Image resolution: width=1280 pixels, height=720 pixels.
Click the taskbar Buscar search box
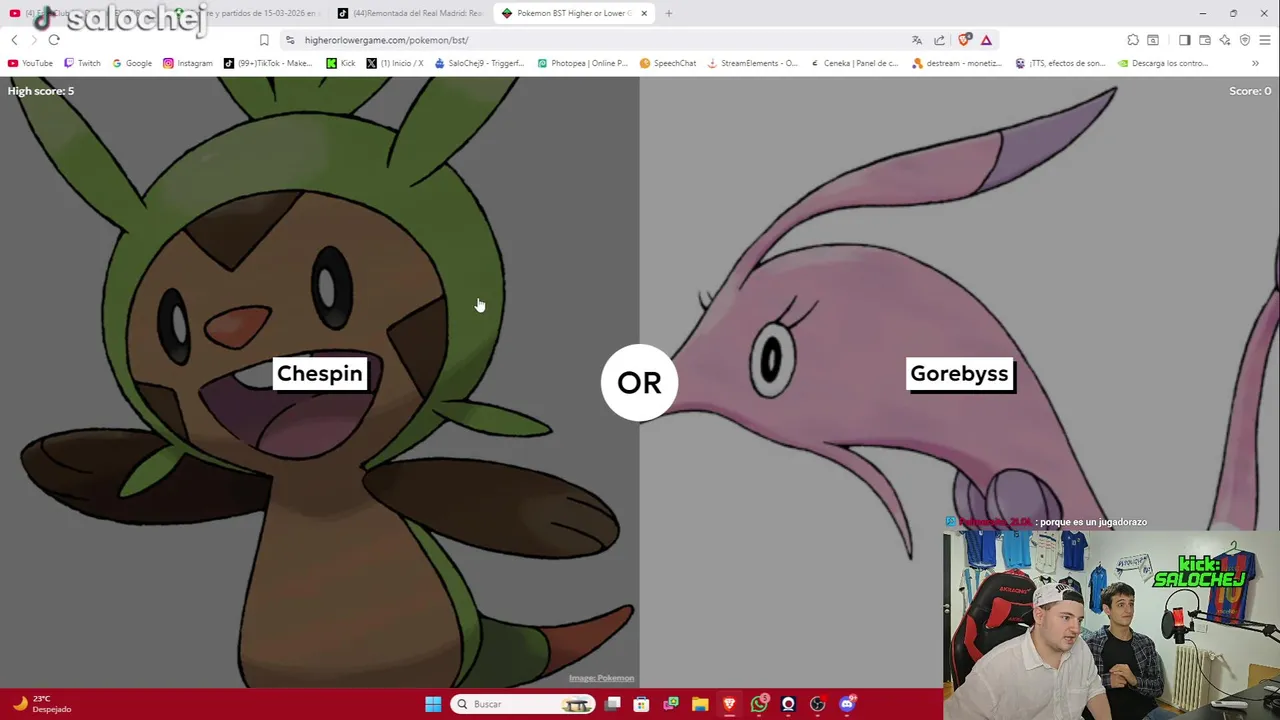[x=522, y=704]
